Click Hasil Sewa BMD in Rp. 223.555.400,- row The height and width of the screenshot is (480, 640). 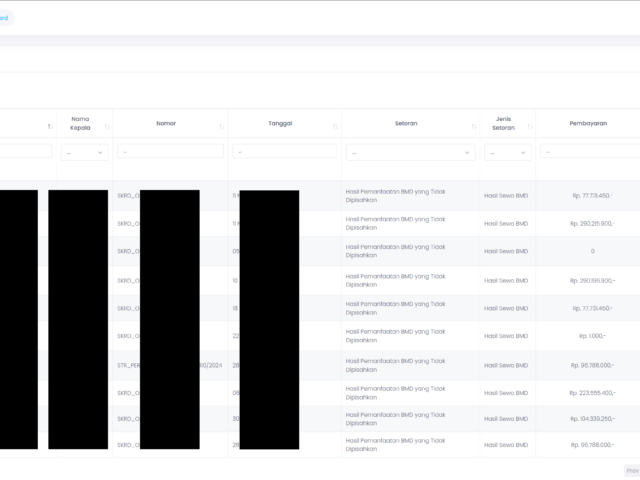click(x=506, y=393)
